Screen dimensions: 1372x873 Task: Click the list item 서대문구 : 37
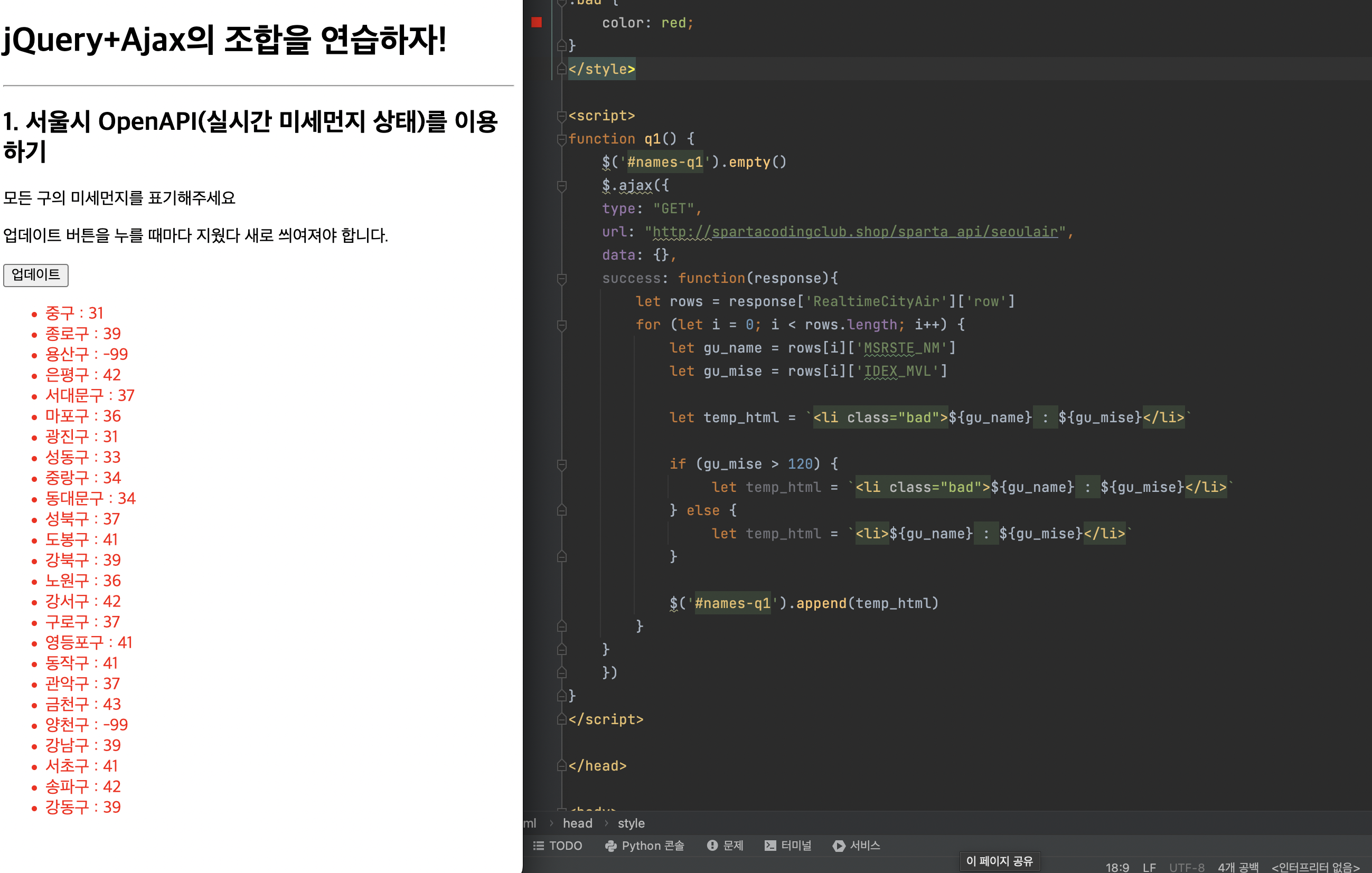[89, 395]
